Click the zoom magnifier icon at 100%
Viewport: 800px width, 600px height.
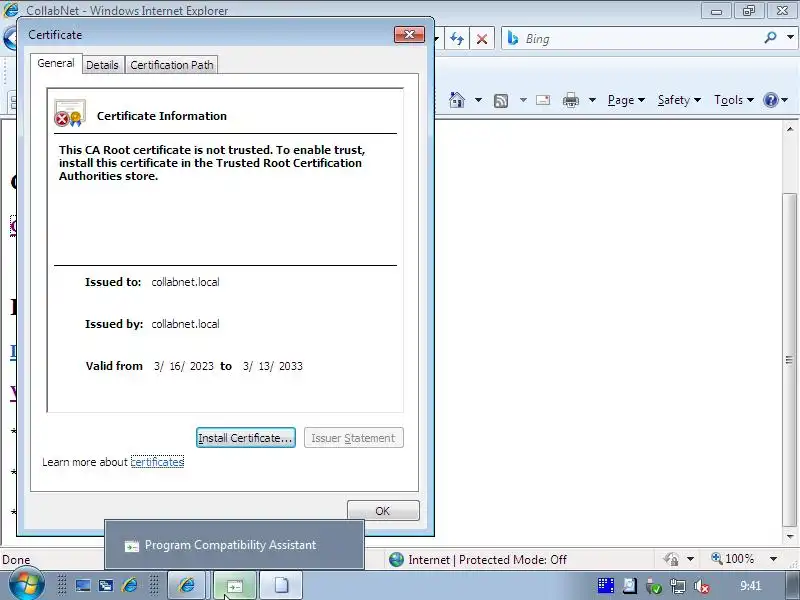pyautogui.click(x=717, y=558)
